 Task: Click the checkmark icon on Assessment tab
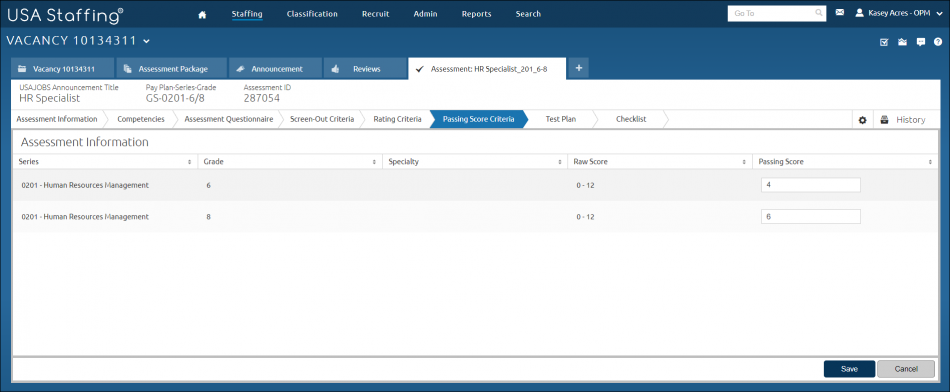(419, 69)
